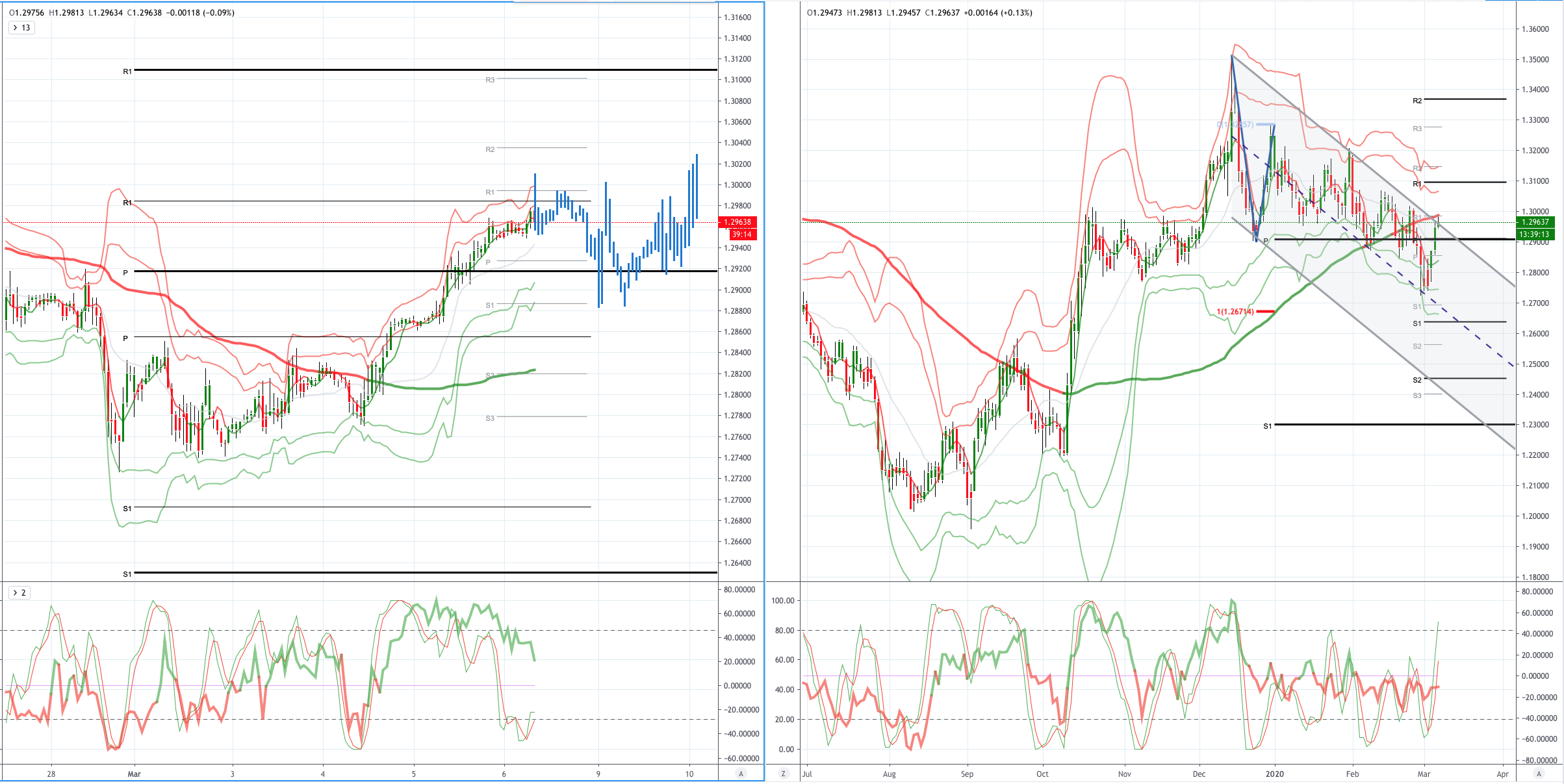
Task: Click the +0.00164 (+0.13%) change text
Action: 999,12
